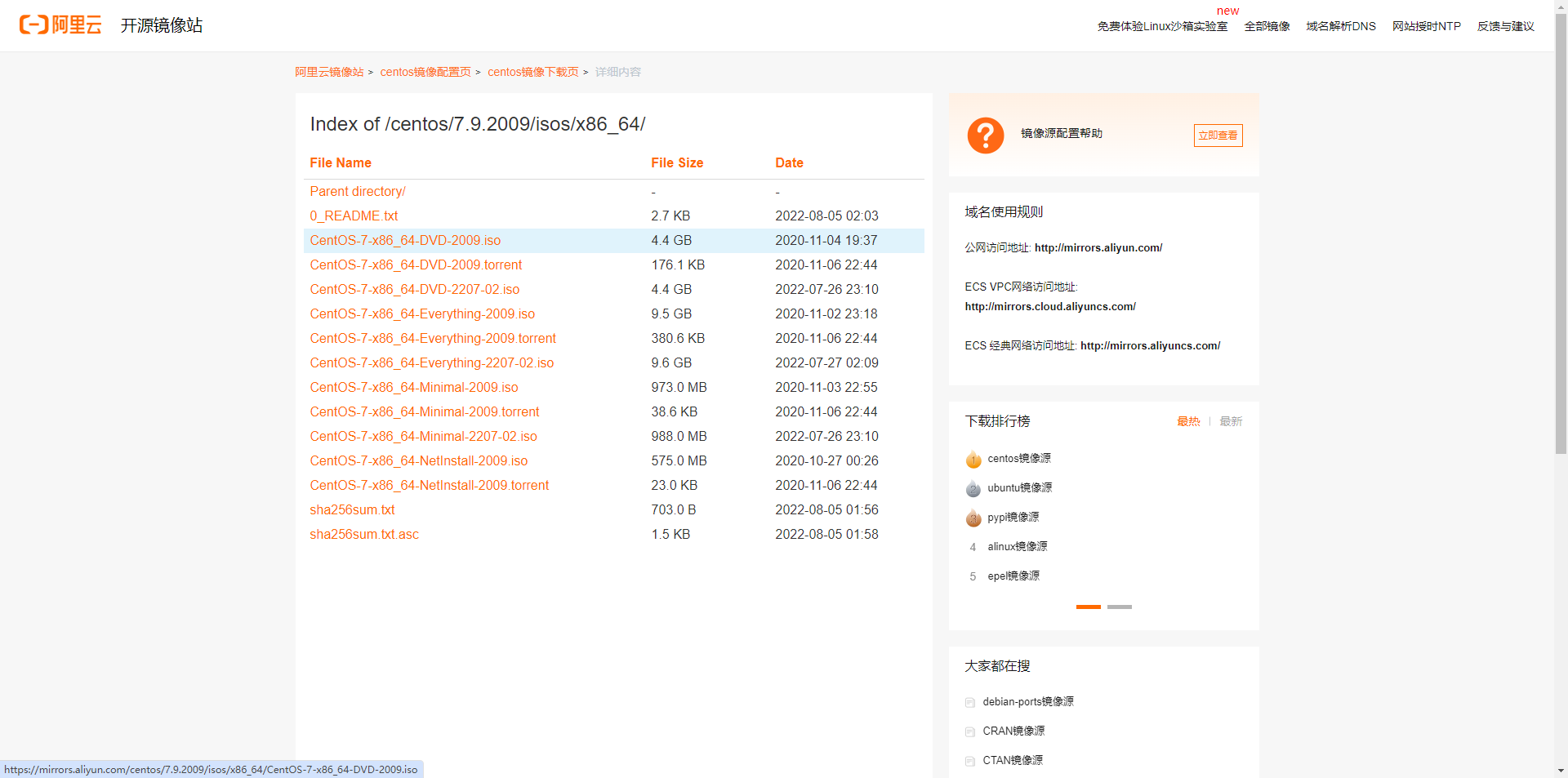Click the http://mirrors.aliyun.com/ address

[1098, 248]
